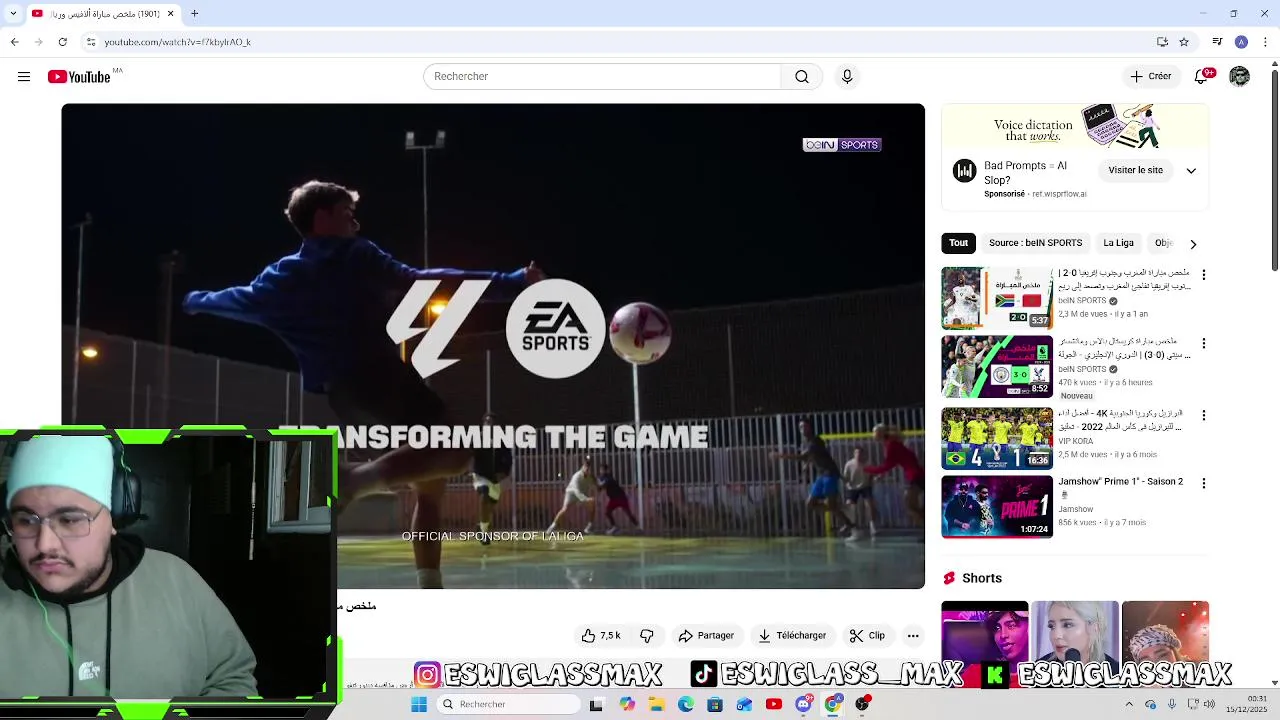View site information icon in address bar
The height and width of the screenshot is (720, 1280).
tap(91, 42)
